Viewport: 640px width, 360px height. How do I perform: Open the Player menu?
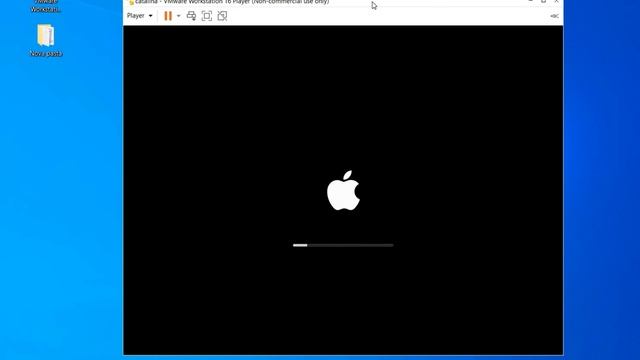(x=140, y=16)
